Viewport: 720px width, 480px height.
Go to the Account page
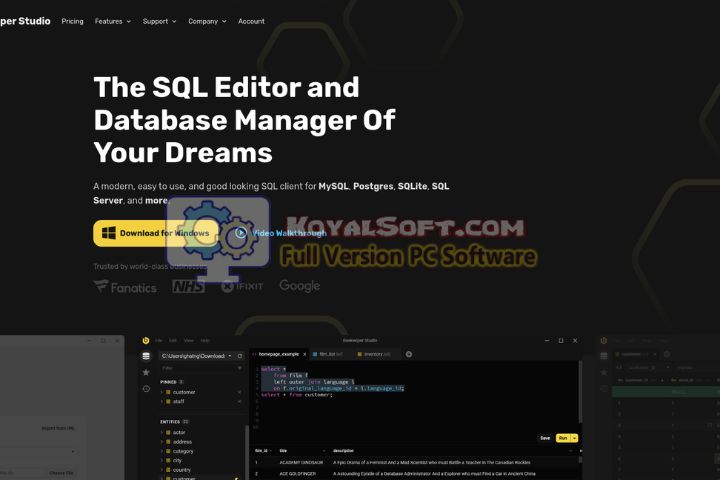[x=251, y=21]
